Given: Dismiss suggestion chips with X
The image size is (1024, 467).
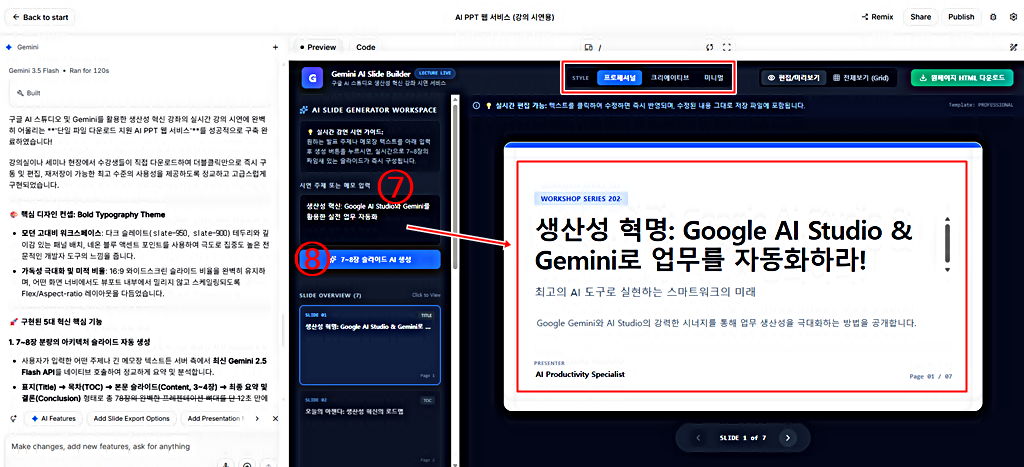Looking at the screenshot, I should pos(275,418).
